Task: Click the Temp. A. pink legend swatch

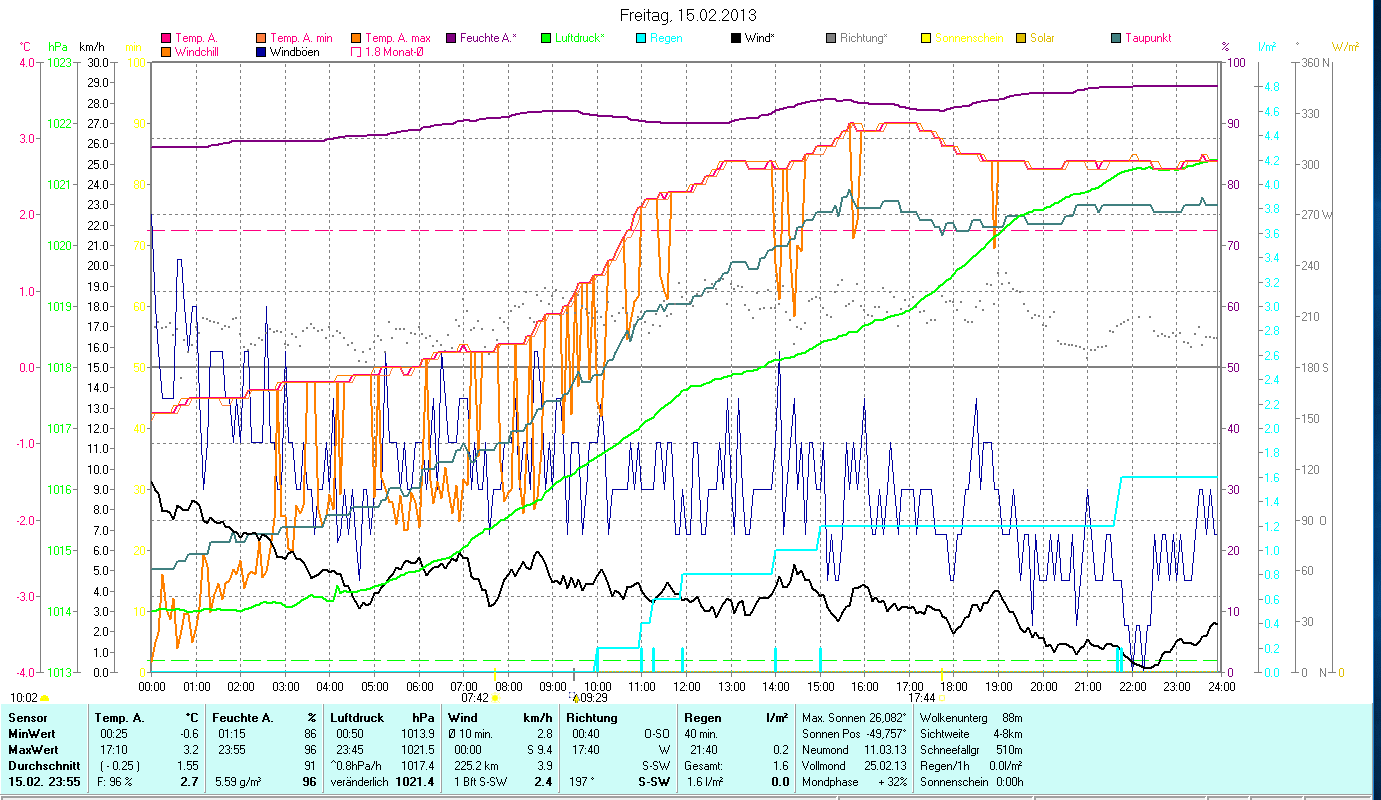Action: 166,38
